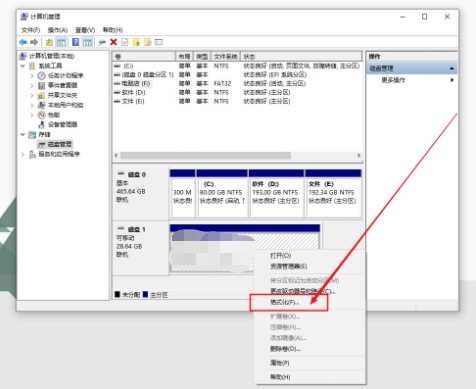Collapse the System Tools (系统工具) node
The height and width of the screenshot is (389, 476).
click(x=23, y=66)
